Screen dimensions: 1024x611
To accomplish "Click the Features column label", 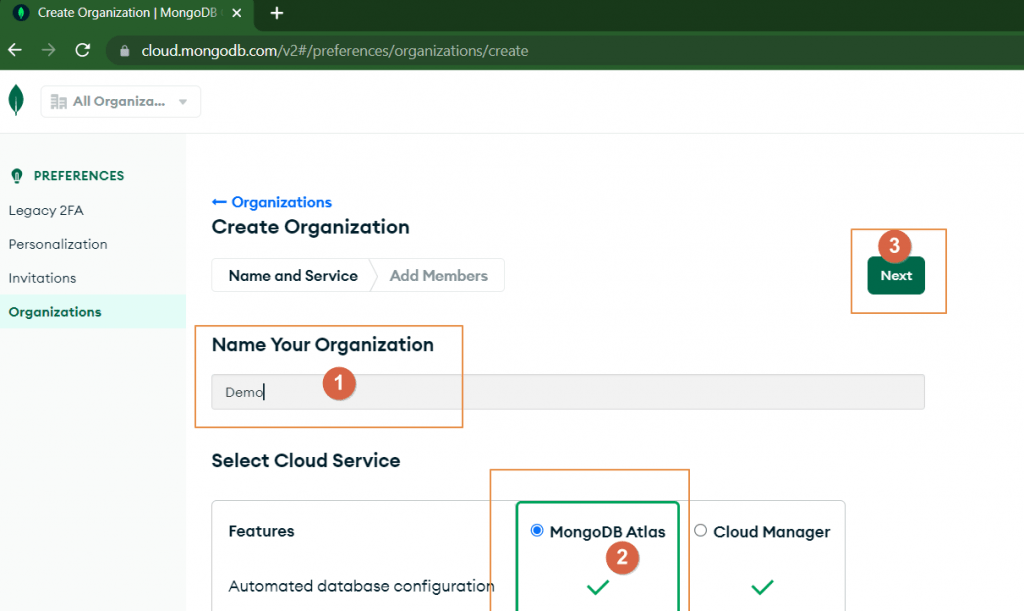I will (x=261, y=531).
